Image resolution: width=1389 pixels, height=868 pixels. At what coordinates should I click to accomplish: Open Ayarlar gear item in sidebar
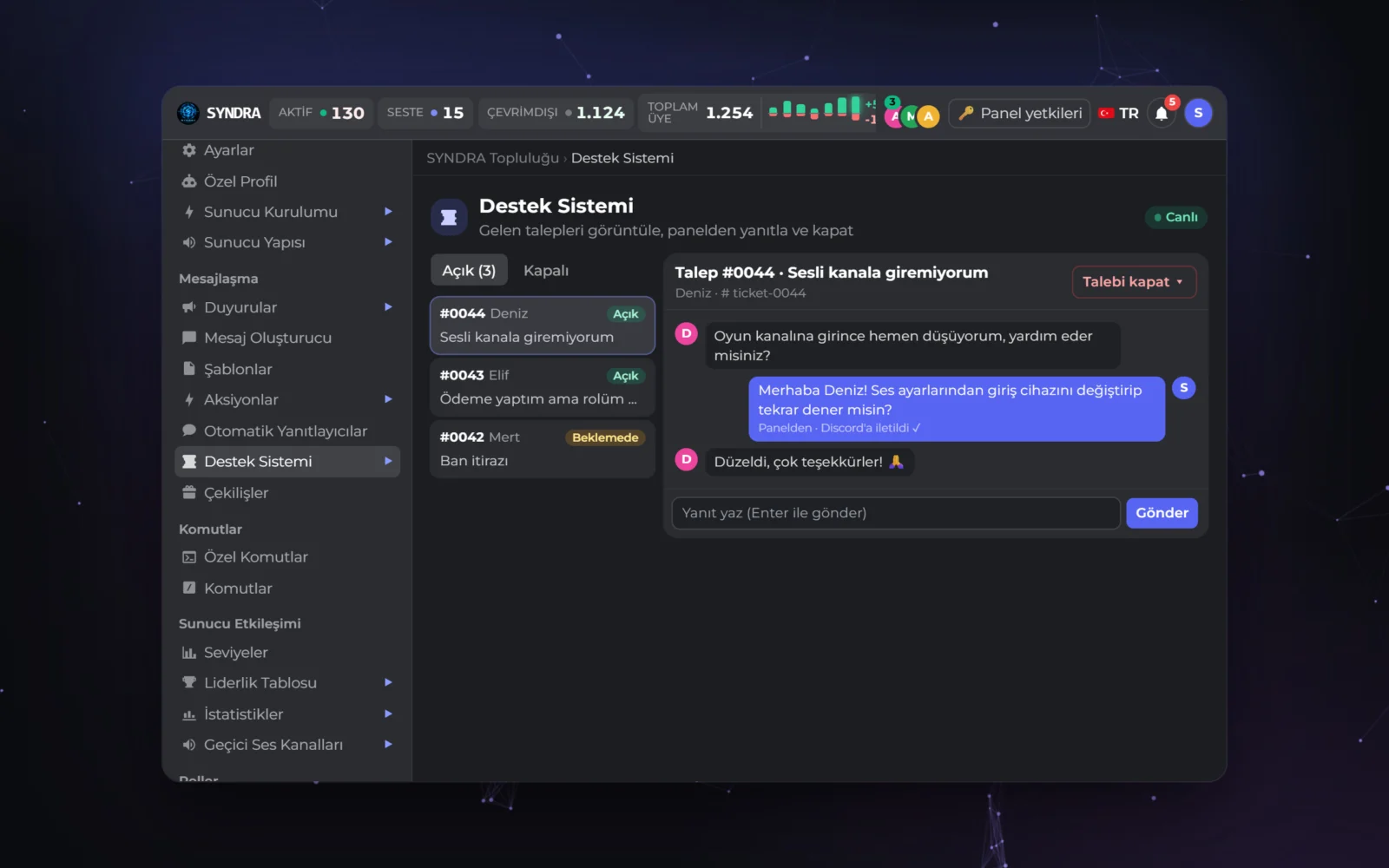[287, 150]
